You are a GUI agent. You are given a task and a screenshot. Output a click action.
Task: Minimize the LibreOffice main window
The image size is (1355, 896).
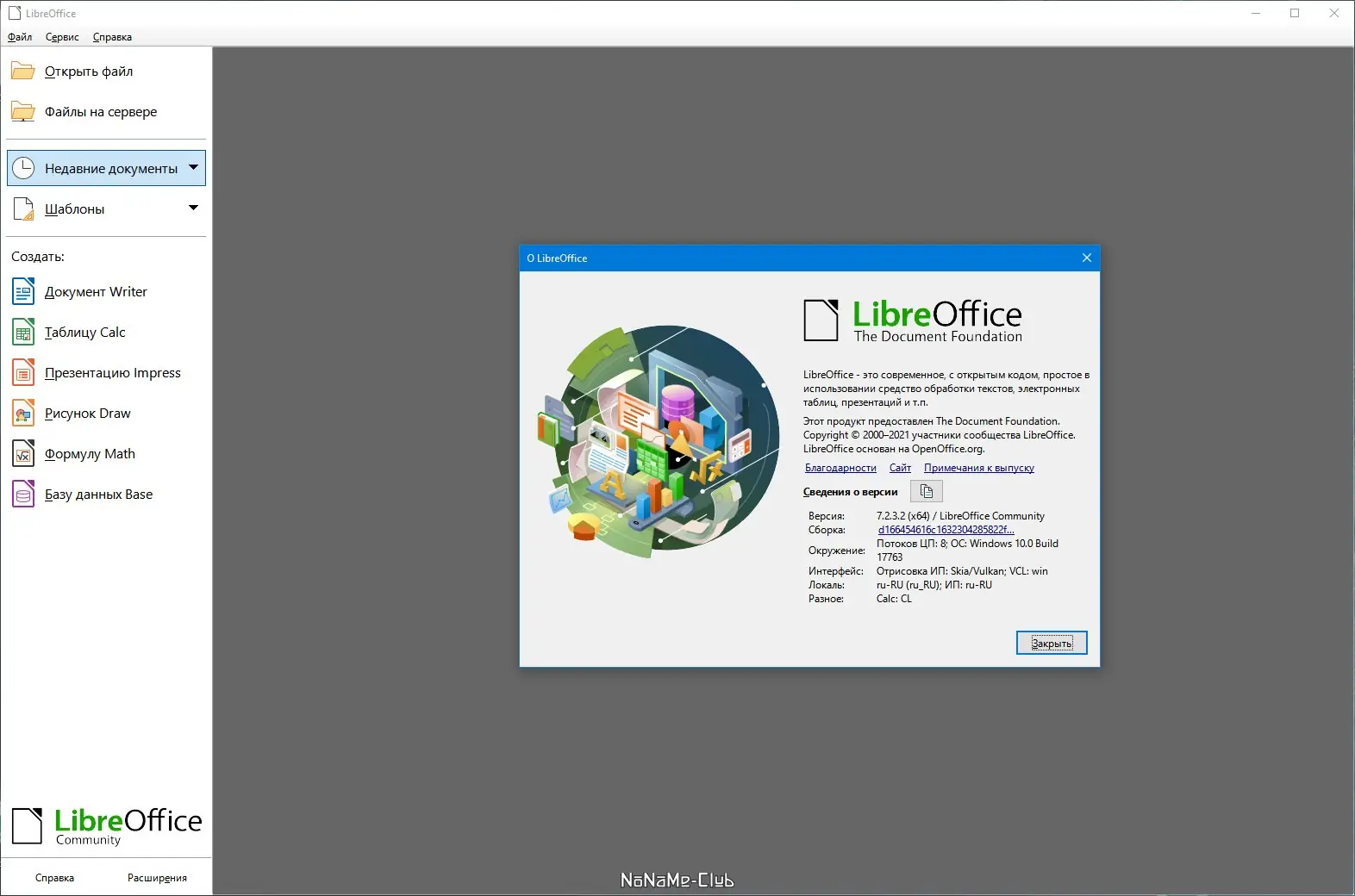click(1256, 13)
